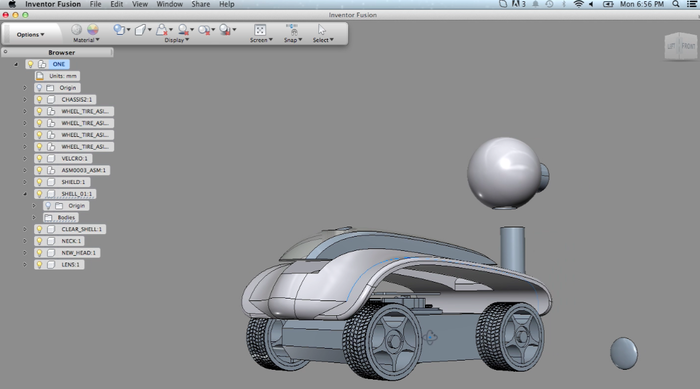
Task: Open the File menu
Action: [x=95, y=4]
